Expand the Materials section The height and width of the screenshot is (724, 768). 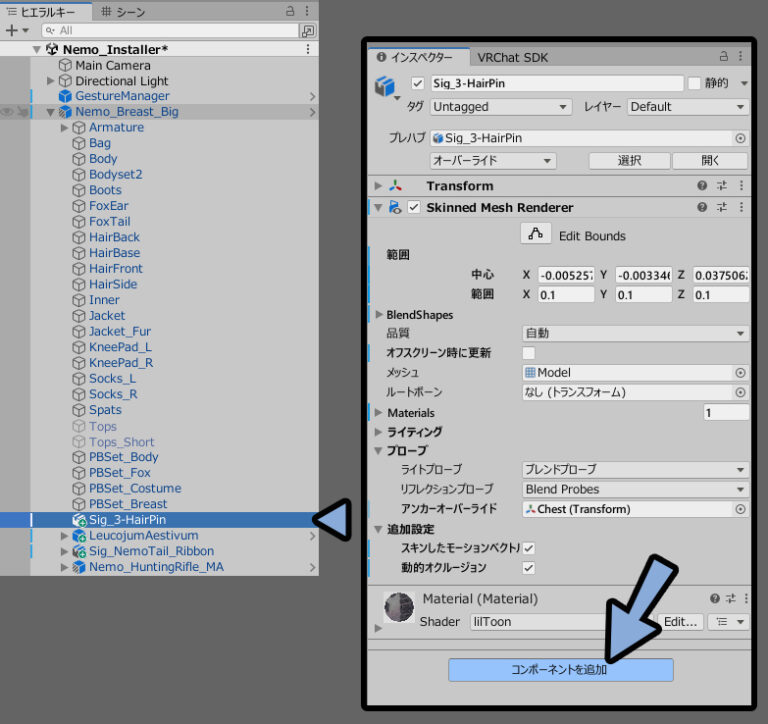pos(379,413)
